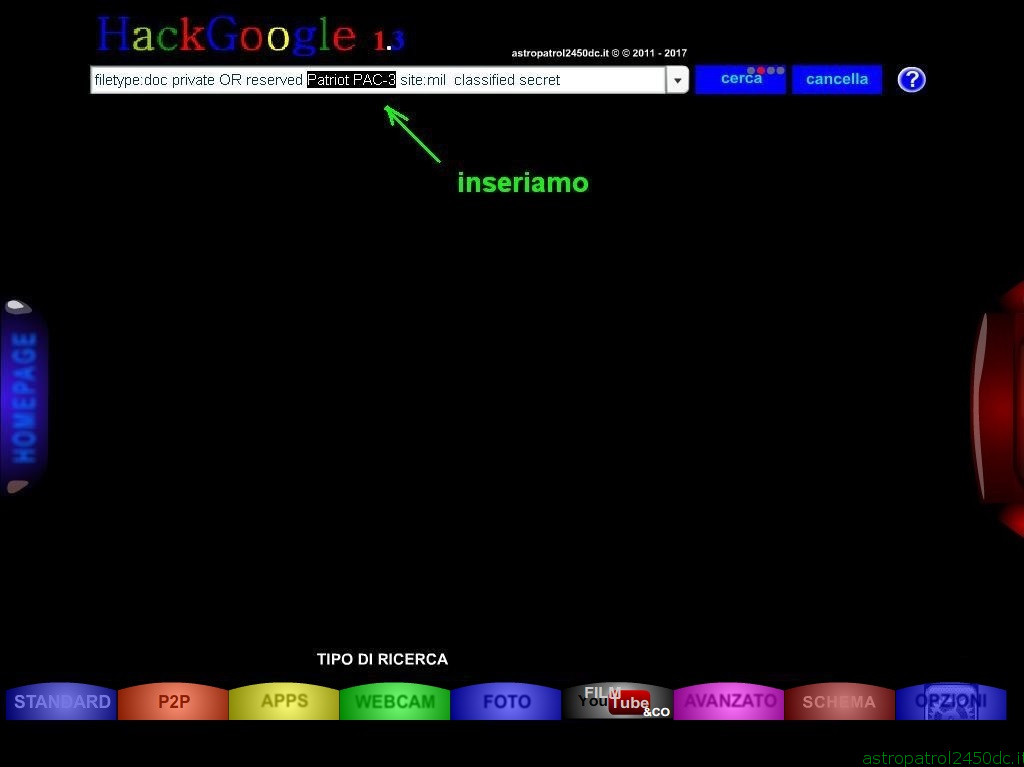The width and height of the screenshot is (1024, 767).
Task: Select the FOTO search type tab
Action: (x=506, y=701)
